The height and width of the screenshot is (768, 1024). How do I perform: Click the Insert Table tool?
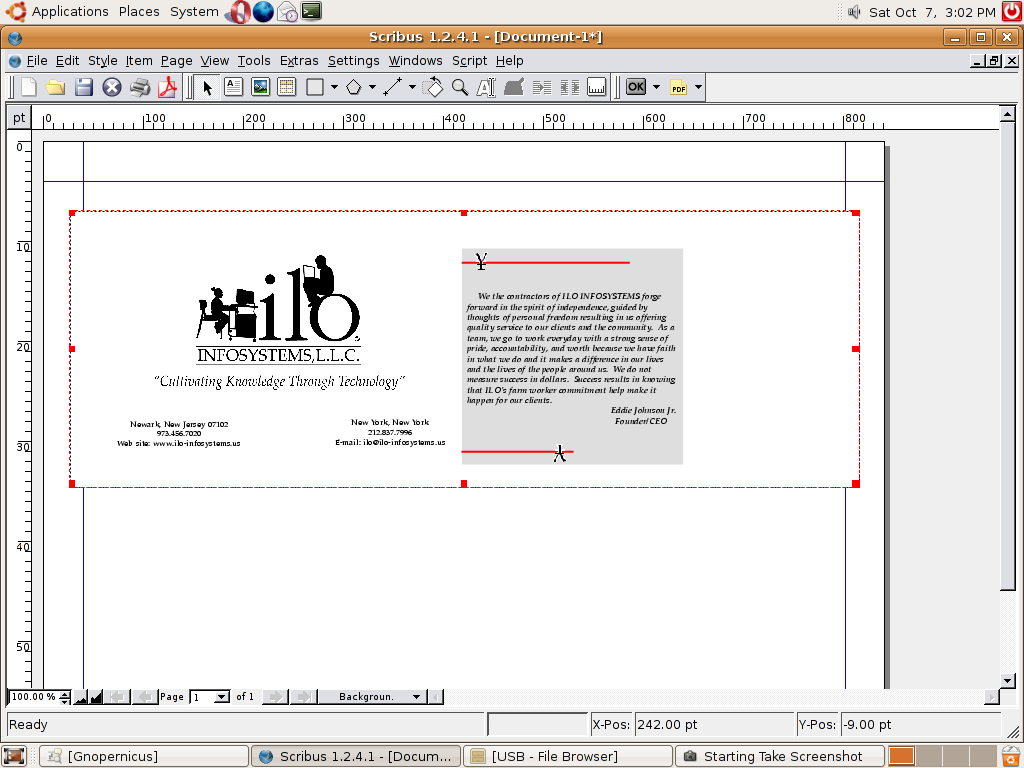[287, 87]
